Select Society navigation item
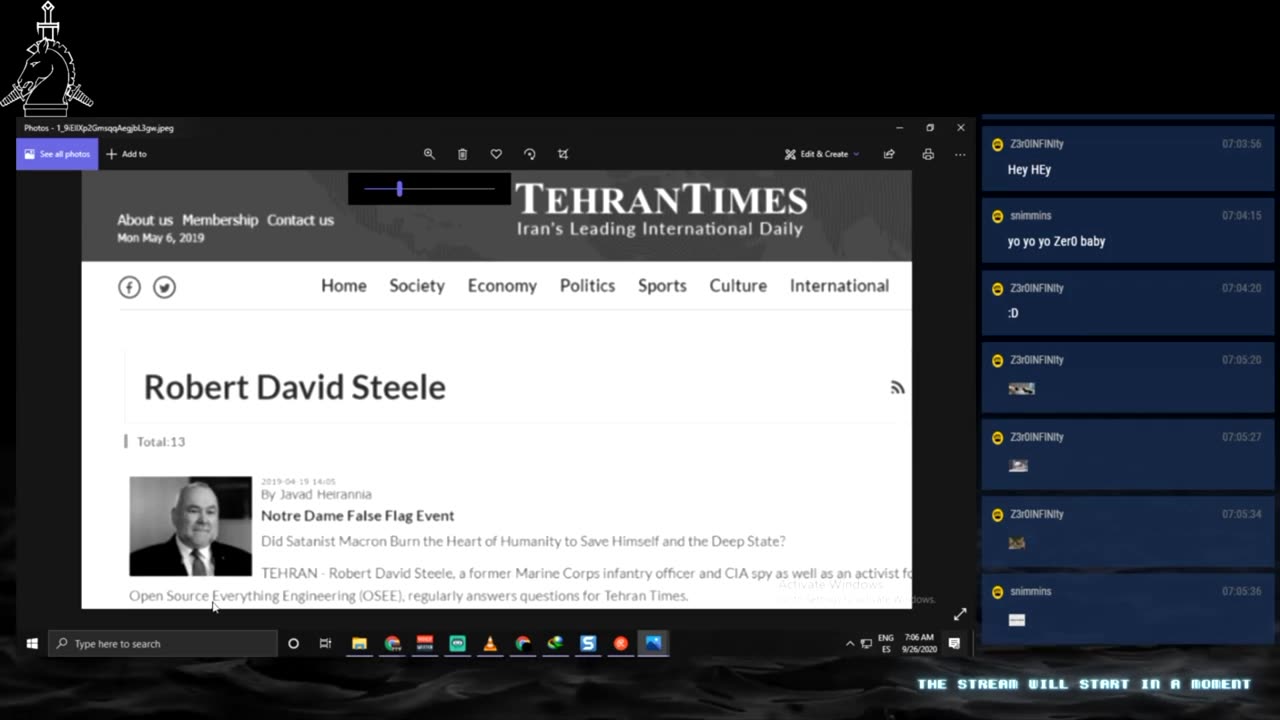Viewport: 1280px width, 720px height. [x=417, y=286]
